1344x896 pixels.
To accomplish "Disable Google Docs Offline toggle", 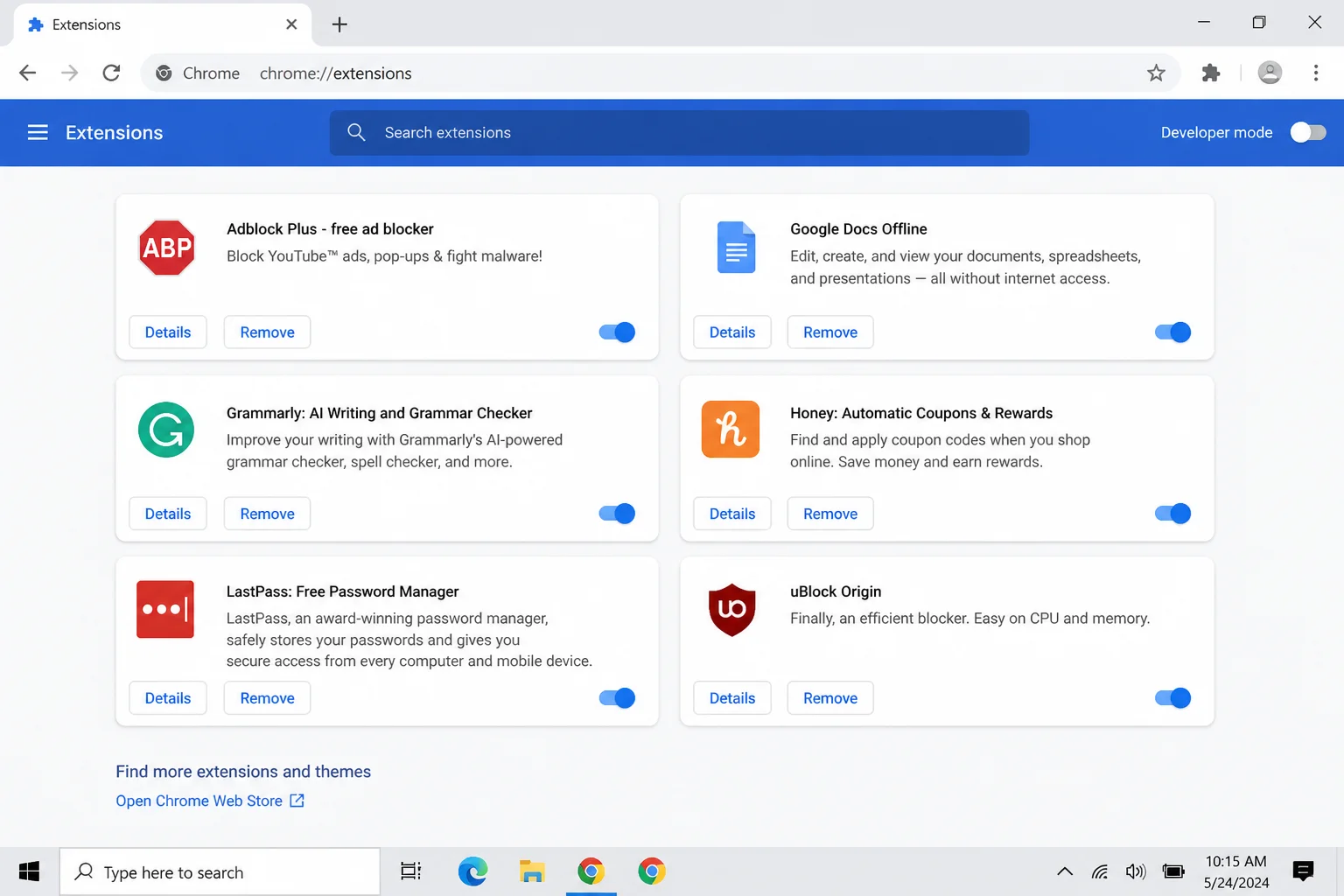I will pos(1172,332).
